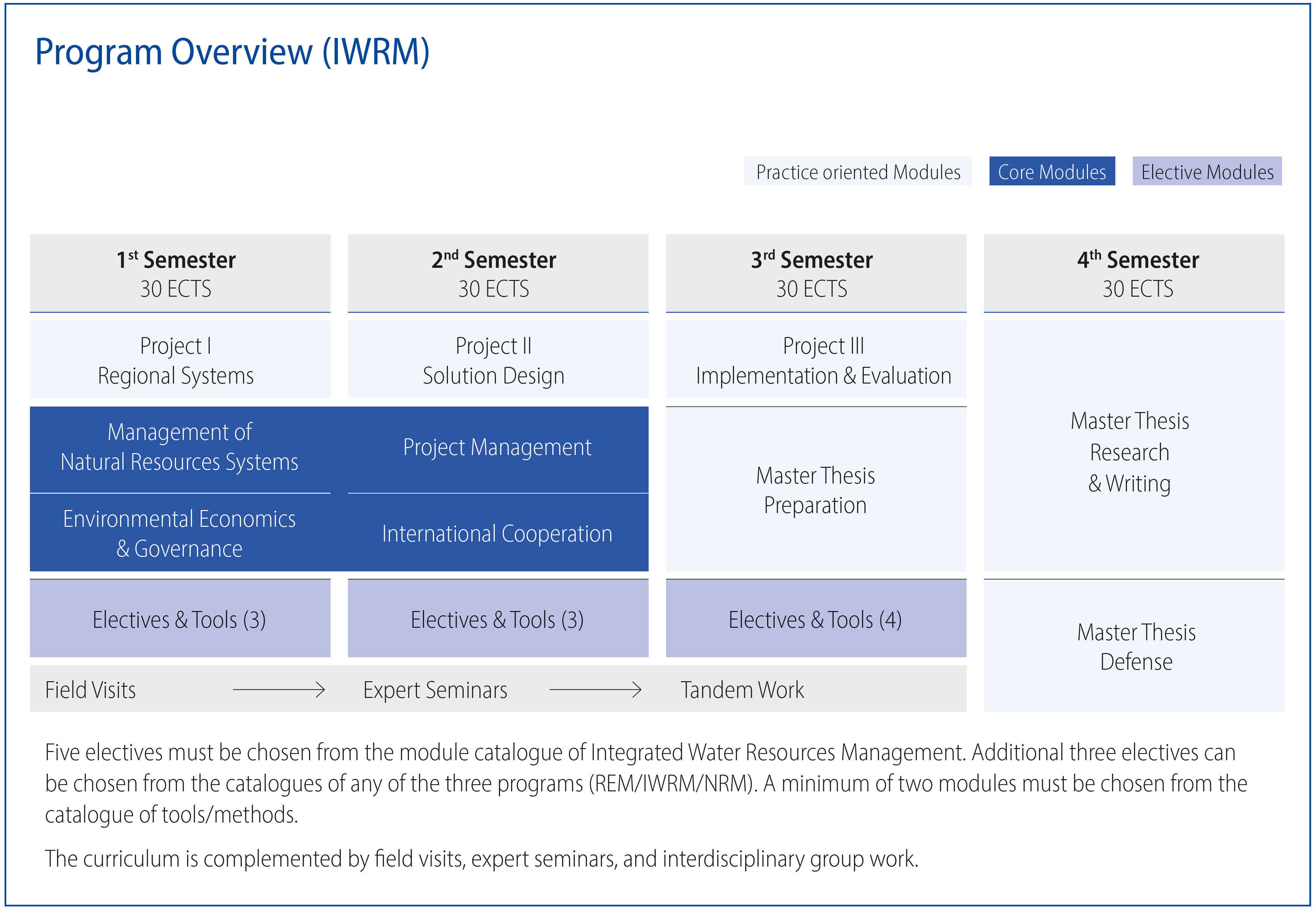Viewport: 1316px width, 910px height.
Task: Select Project II Solution Design box
Action: click(498, 359)
